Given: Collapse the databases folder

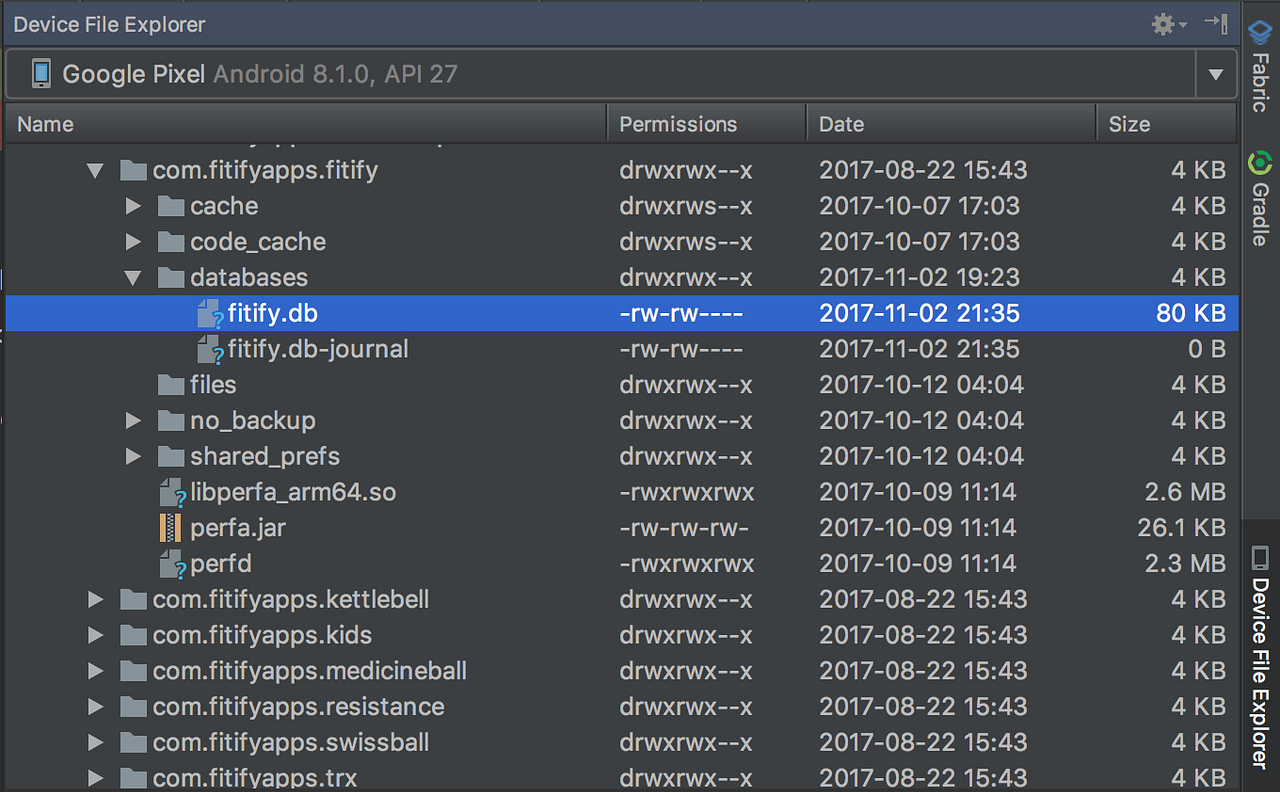Looking at the screenshot, I should (133, 278).
